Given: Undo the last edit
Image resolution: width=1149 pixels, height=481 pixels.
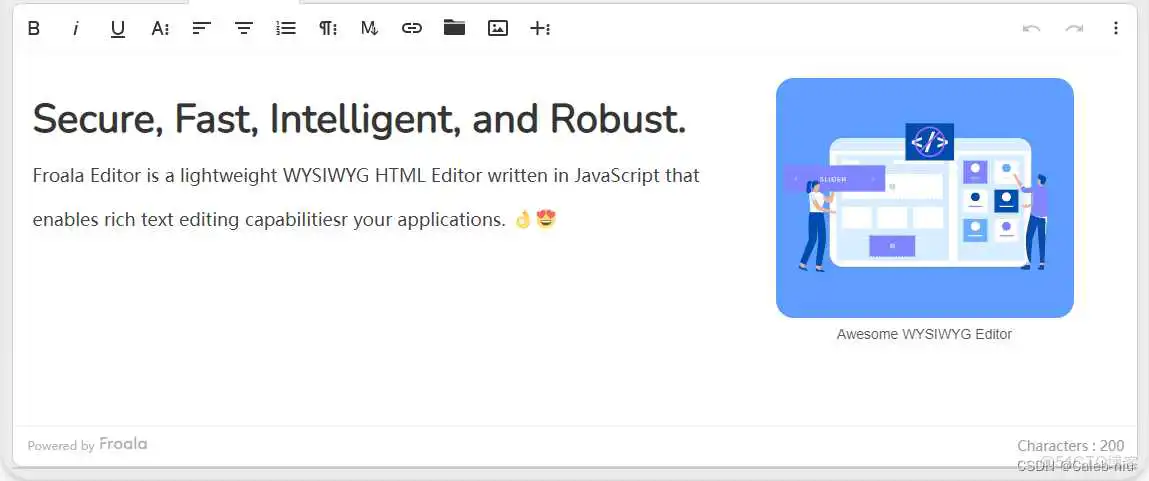Looking at the screenshot, I should (x=1032, y=28).
